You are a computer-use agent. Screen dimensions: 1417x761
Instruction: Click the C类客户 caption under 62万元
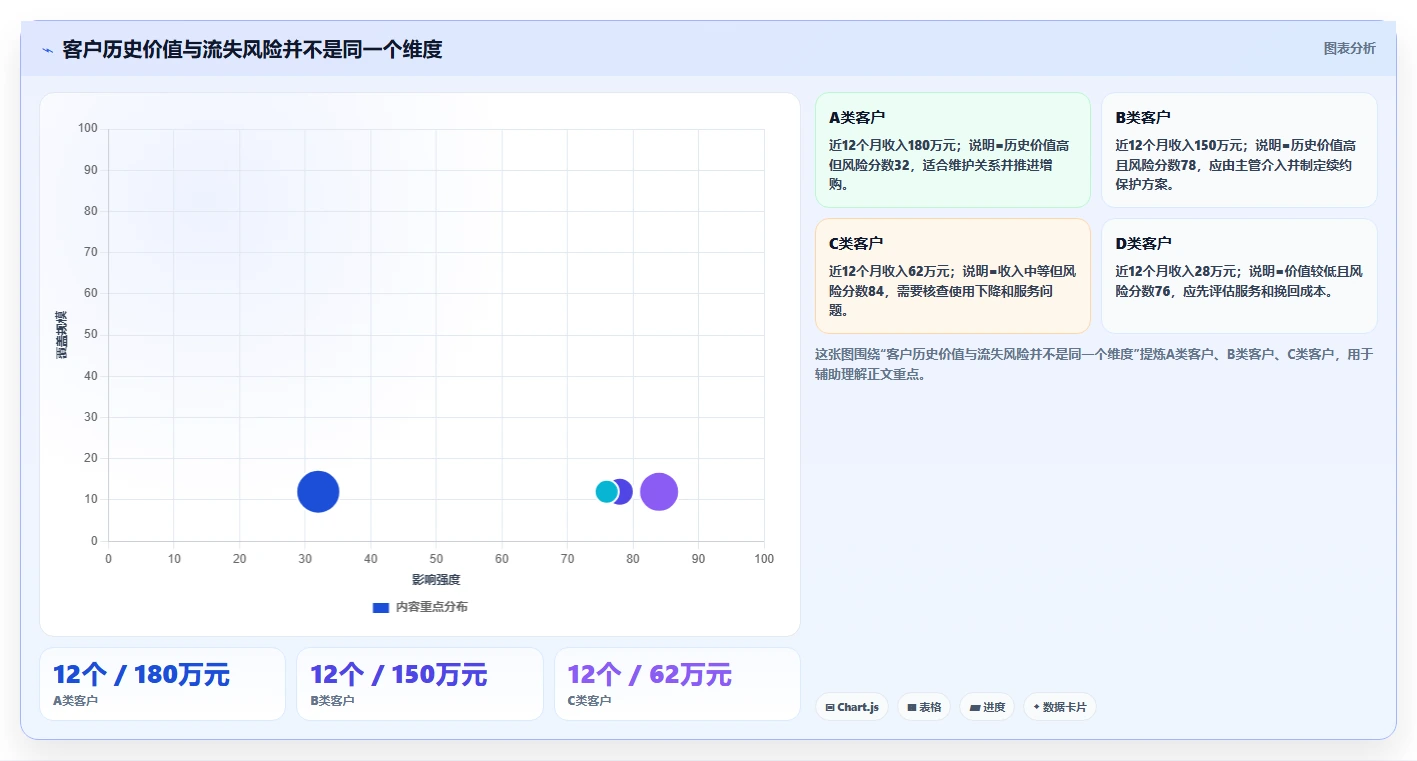589,701
